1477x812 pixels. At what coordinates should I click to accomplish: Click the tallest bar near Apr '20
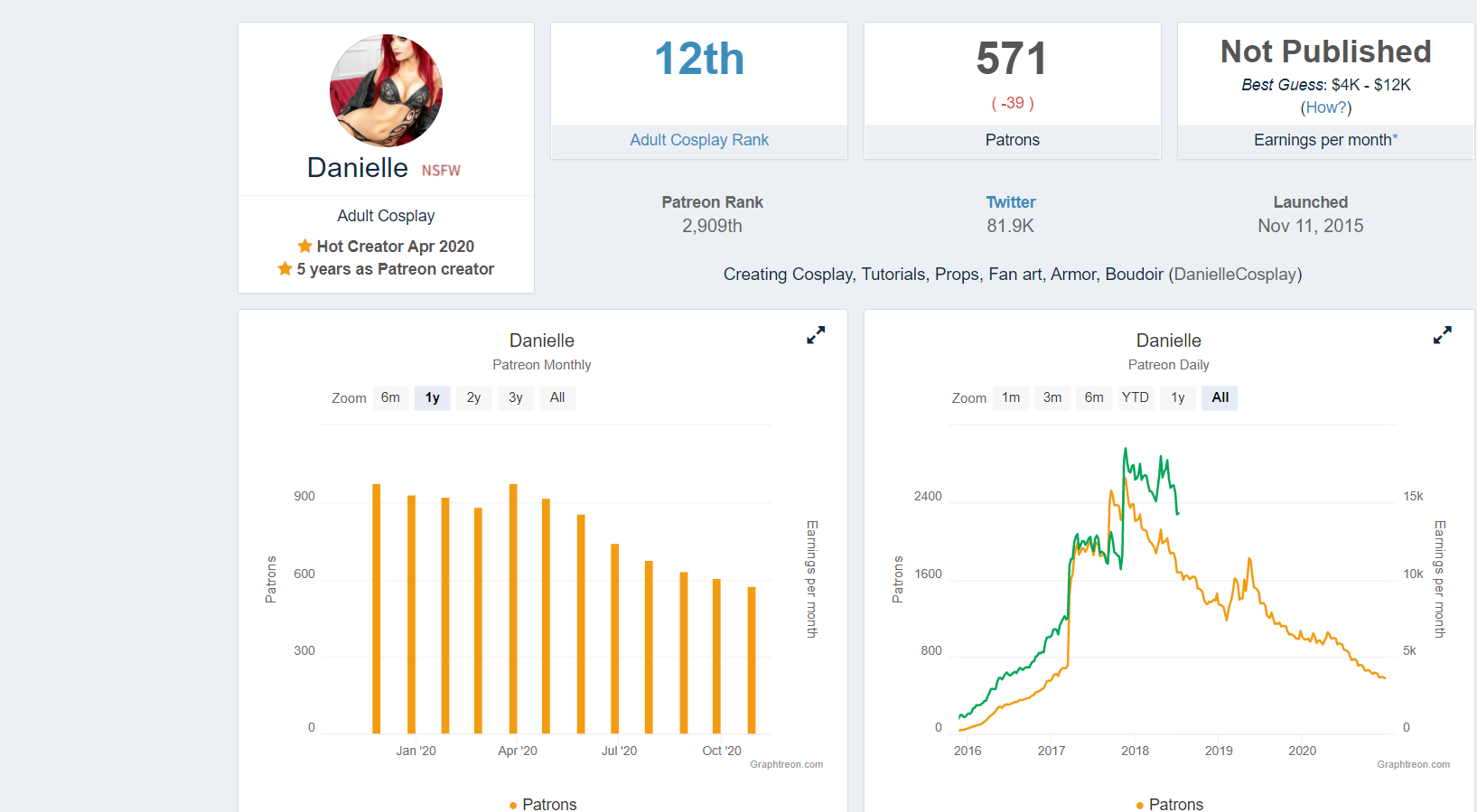(x=513, y=609)
